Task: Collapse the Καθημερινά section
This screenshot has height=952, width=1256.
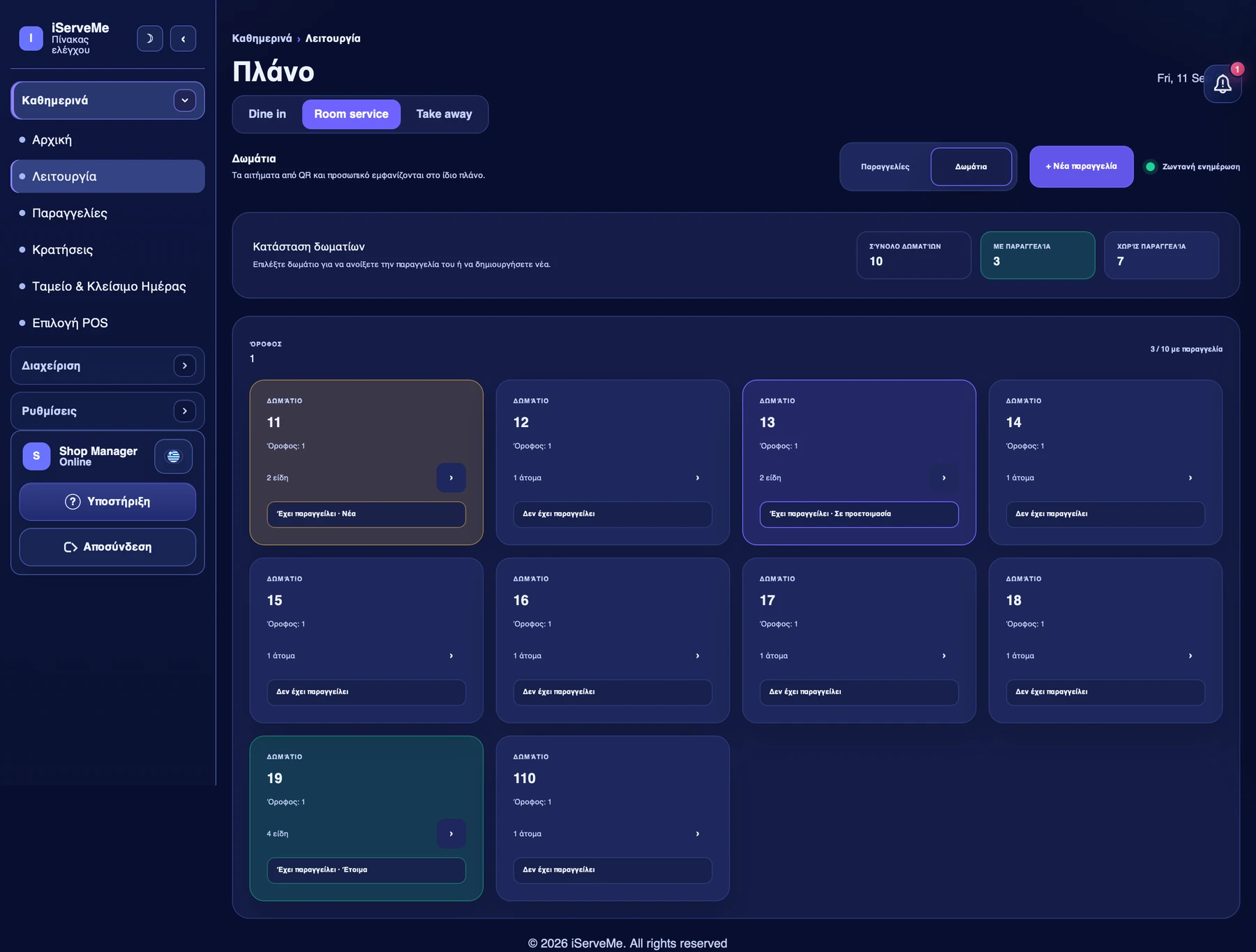Action: pyautogui.click(x=184, y=101)
